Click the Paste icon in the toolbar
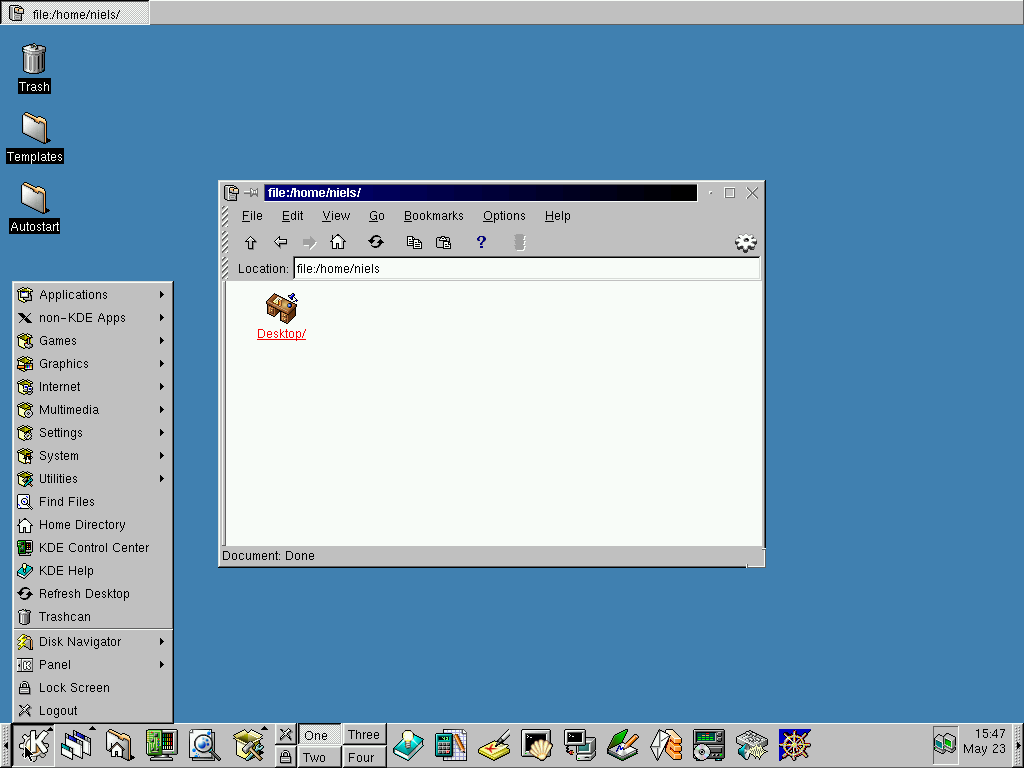 point(444,242)
